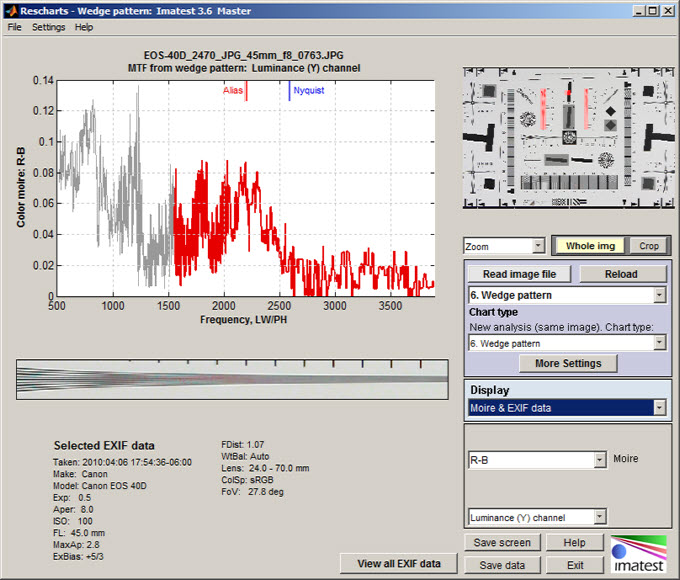The image size is (680, 580).
Task: Open the File menu
Action: [14, 27]
